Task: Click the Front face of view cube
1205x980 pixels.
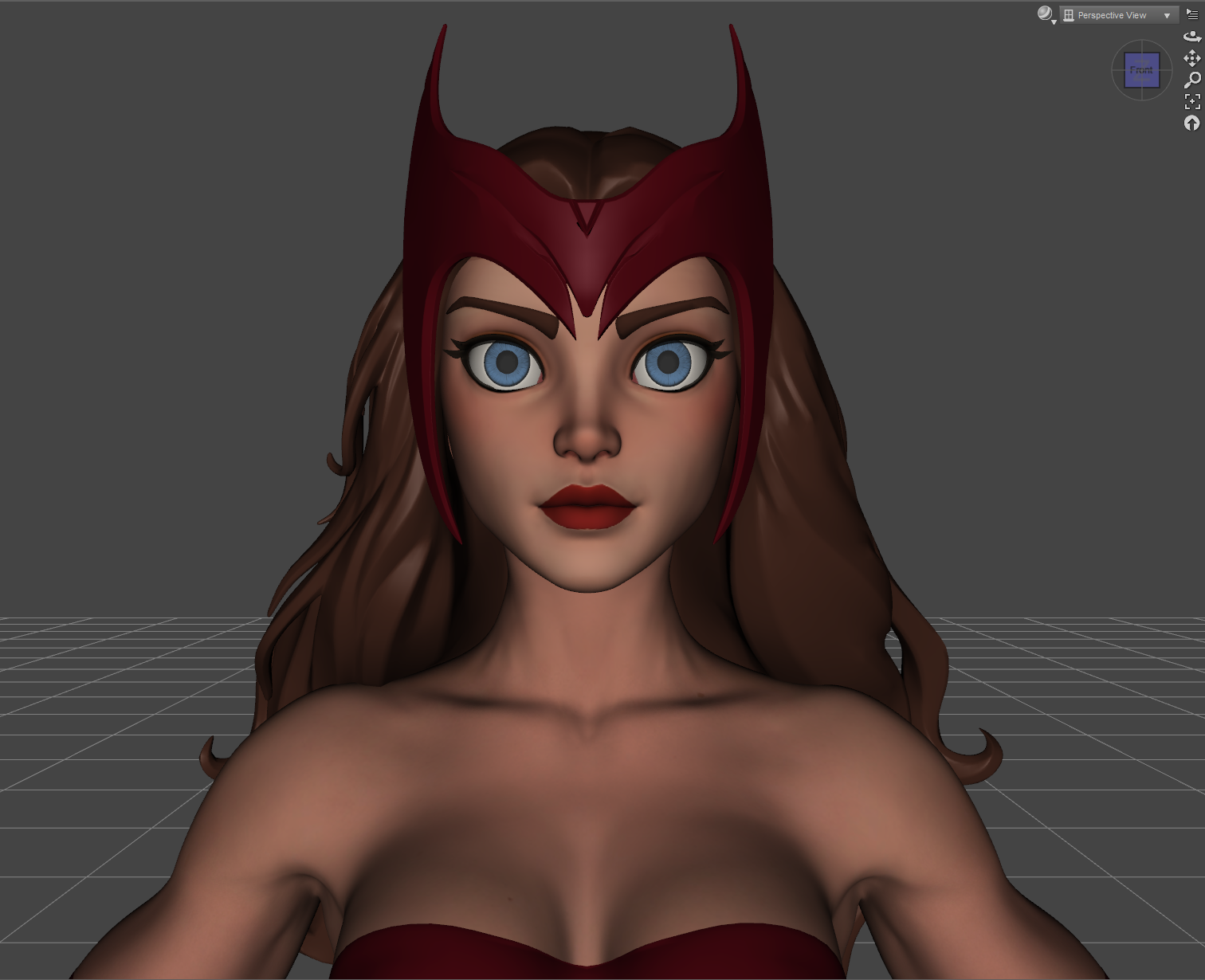Action: click(1141, 70)
